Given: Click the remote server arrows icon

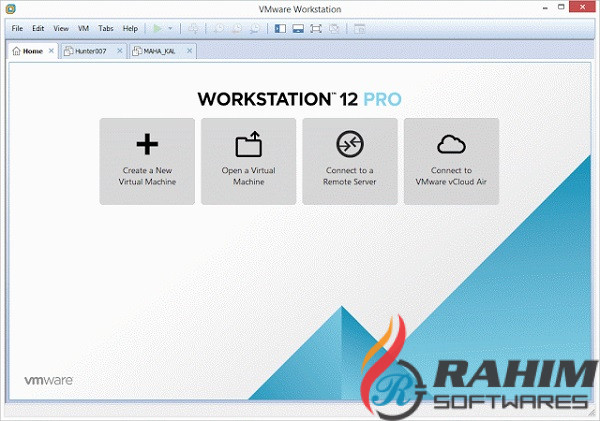Looking at the screenshot, I should pyautogui.click(x=350, y=144).
